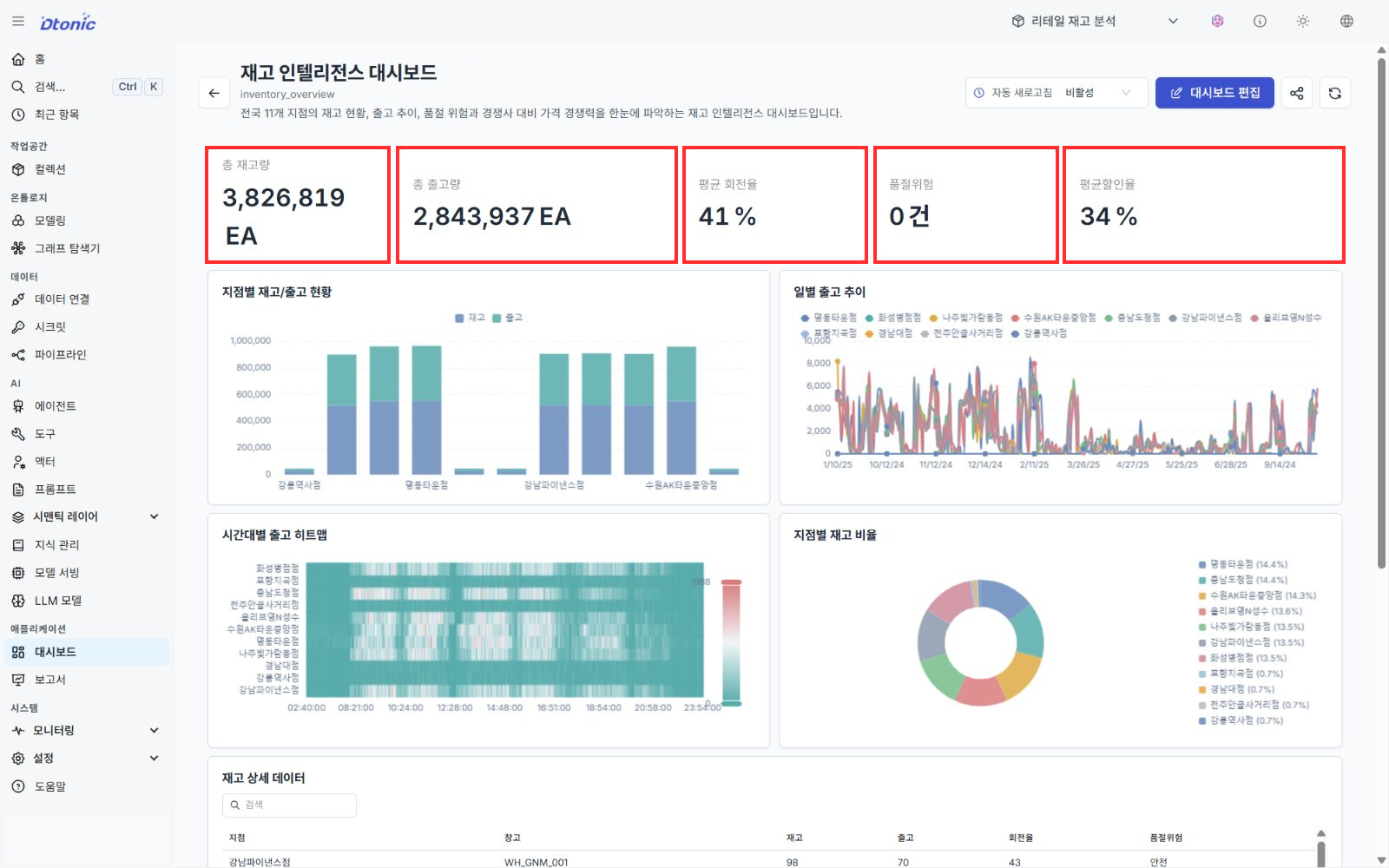Open 최근 항목 in the sidebar
This screenshot has height=868, width=1389.
coord(85,115)
